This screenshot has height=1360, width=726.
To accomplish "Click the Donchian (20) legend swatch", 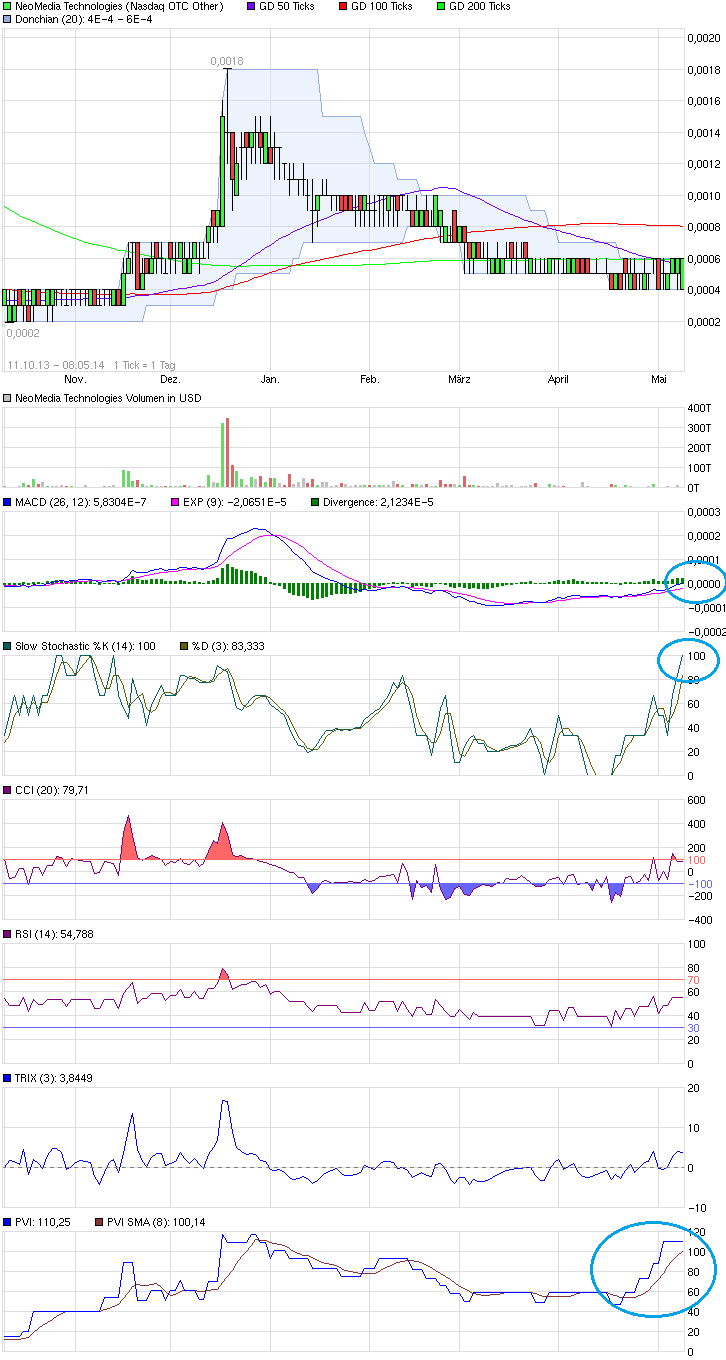I will [8, 18].
